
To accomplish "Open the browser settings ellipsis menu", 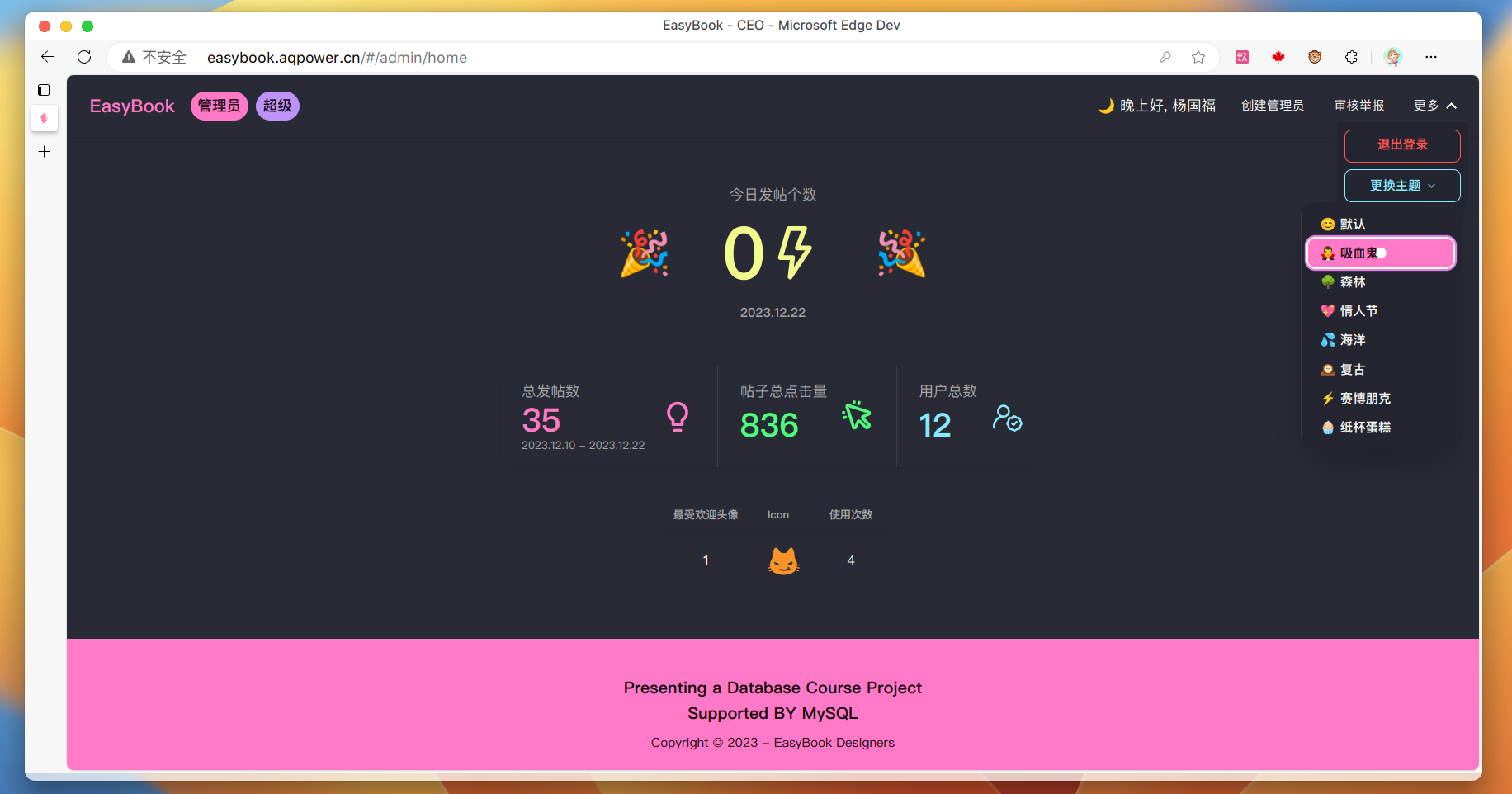I will 1431,57.
